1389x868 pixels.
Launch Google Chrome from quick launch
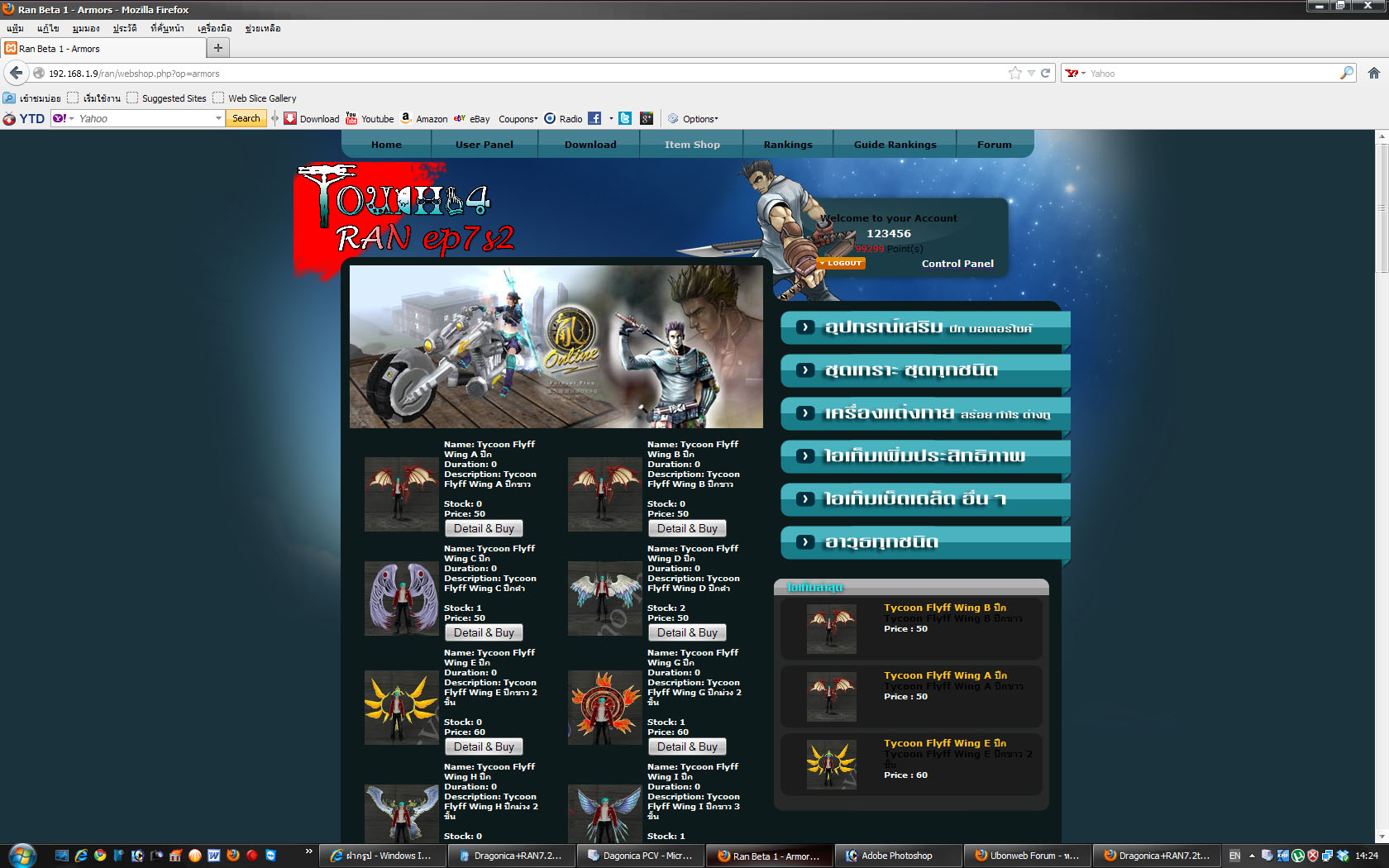point(100,856)
